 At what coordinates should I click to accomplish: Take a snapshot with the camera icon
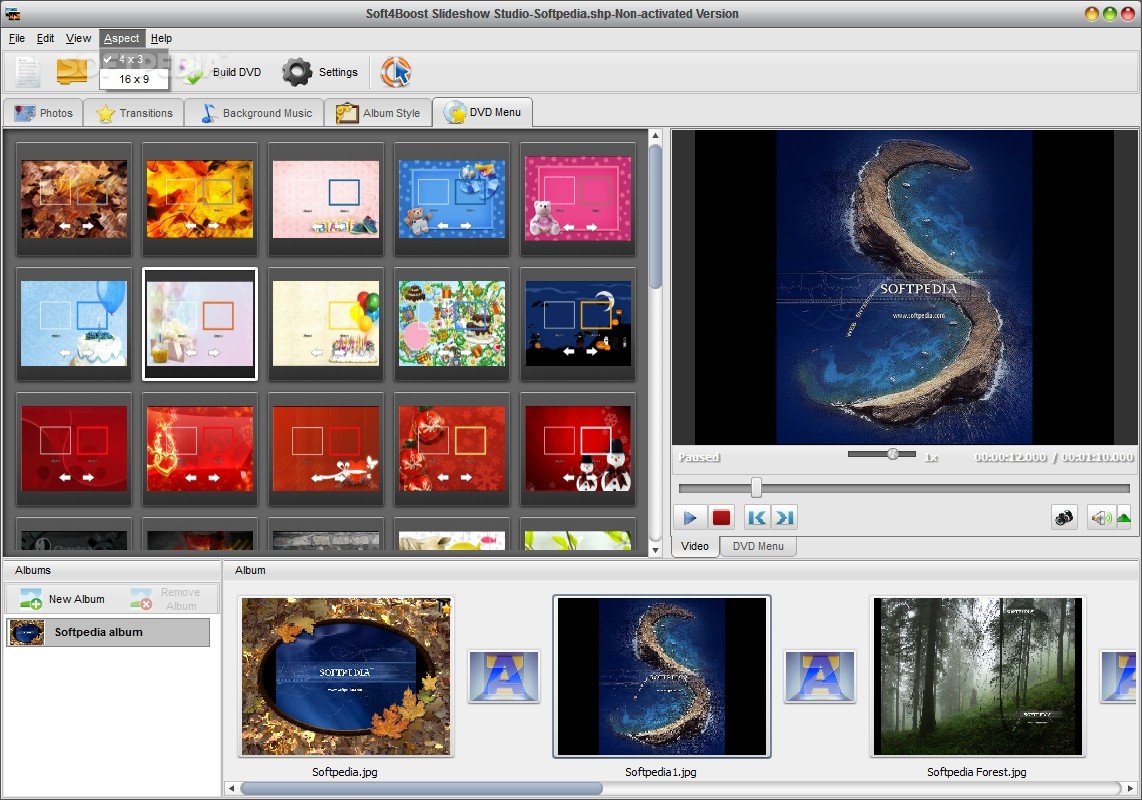(1064, 517)
